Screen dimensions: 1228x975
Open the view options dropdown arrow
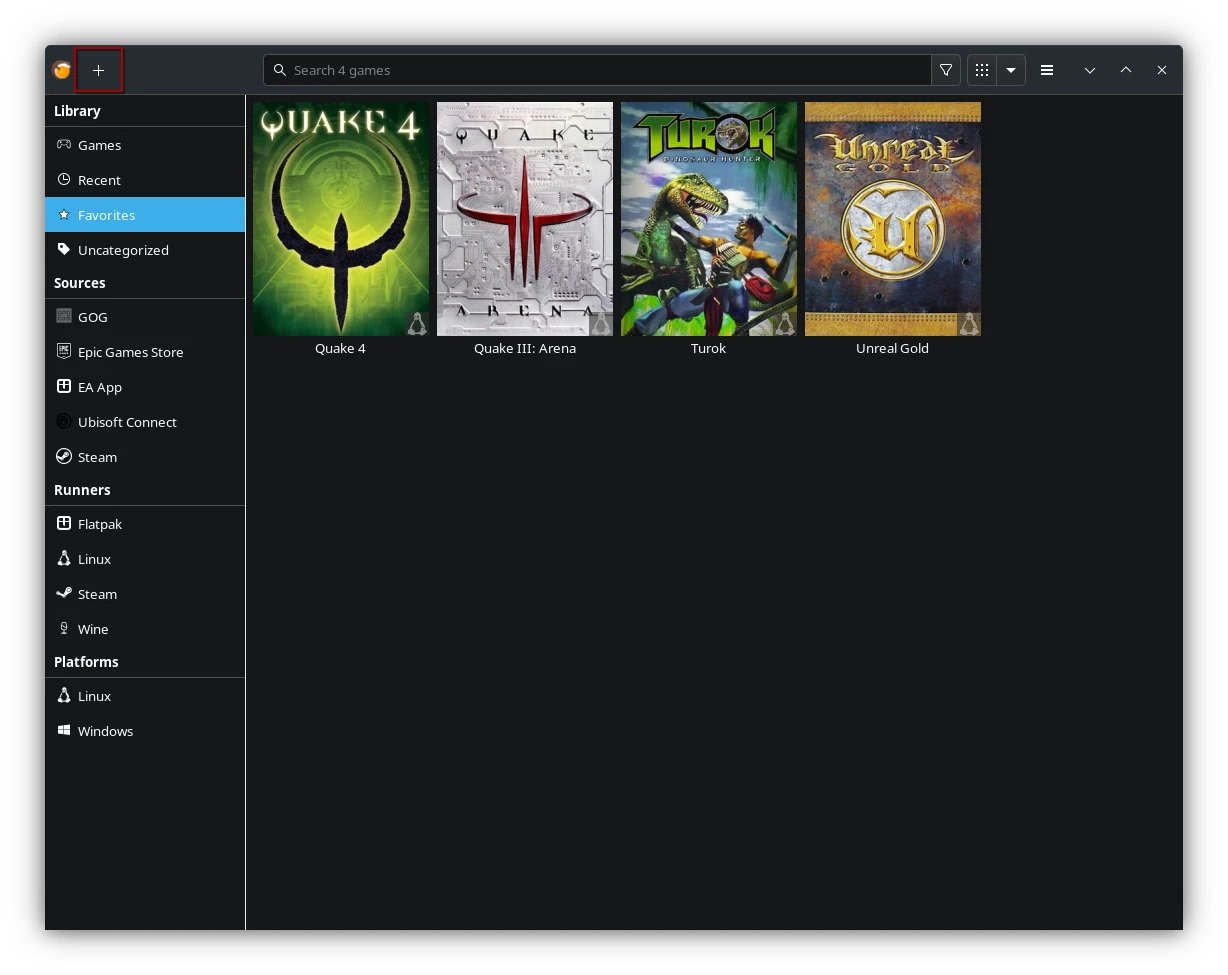[x=1011, y=70]
